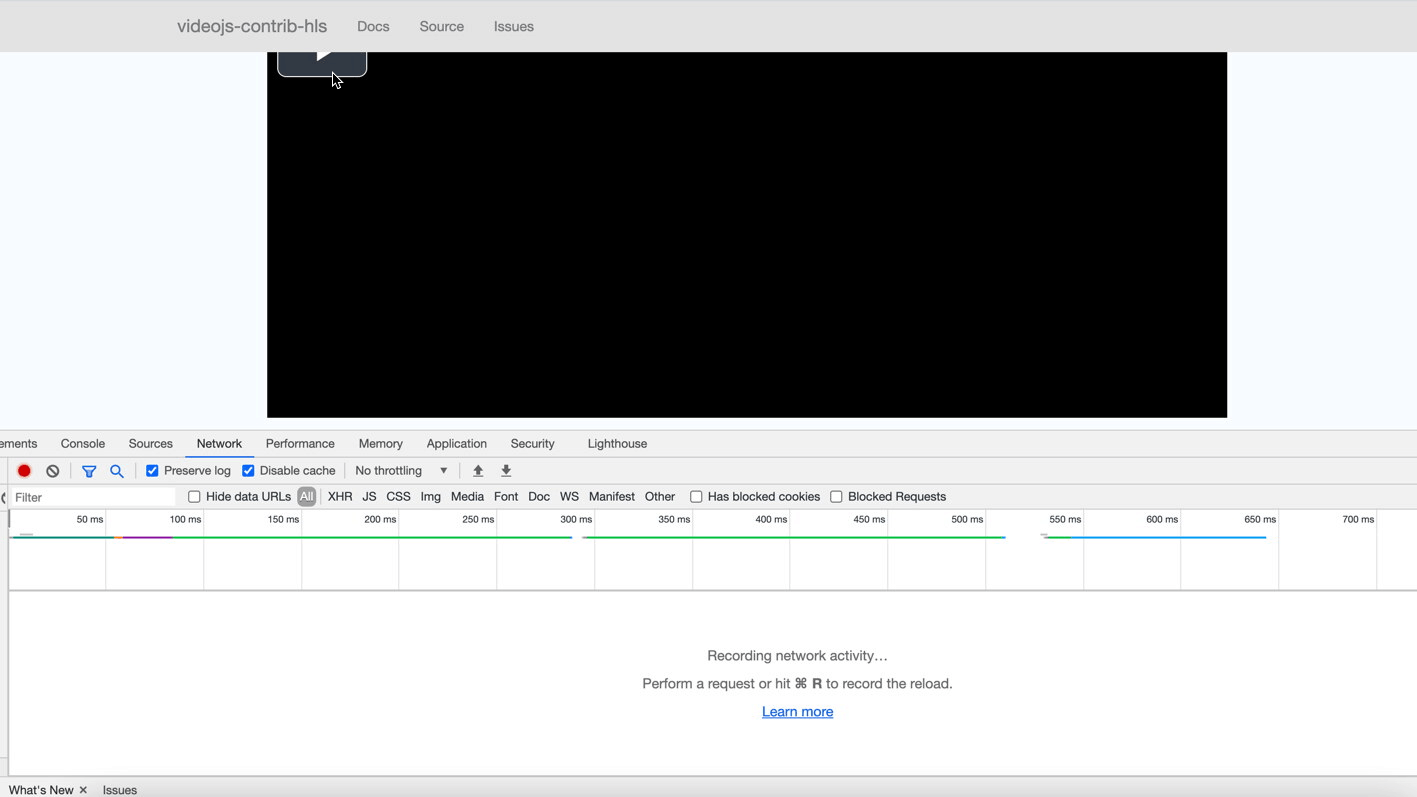Select the What's New drawer tab
The image size is (1417, 797).
(41, 790)
